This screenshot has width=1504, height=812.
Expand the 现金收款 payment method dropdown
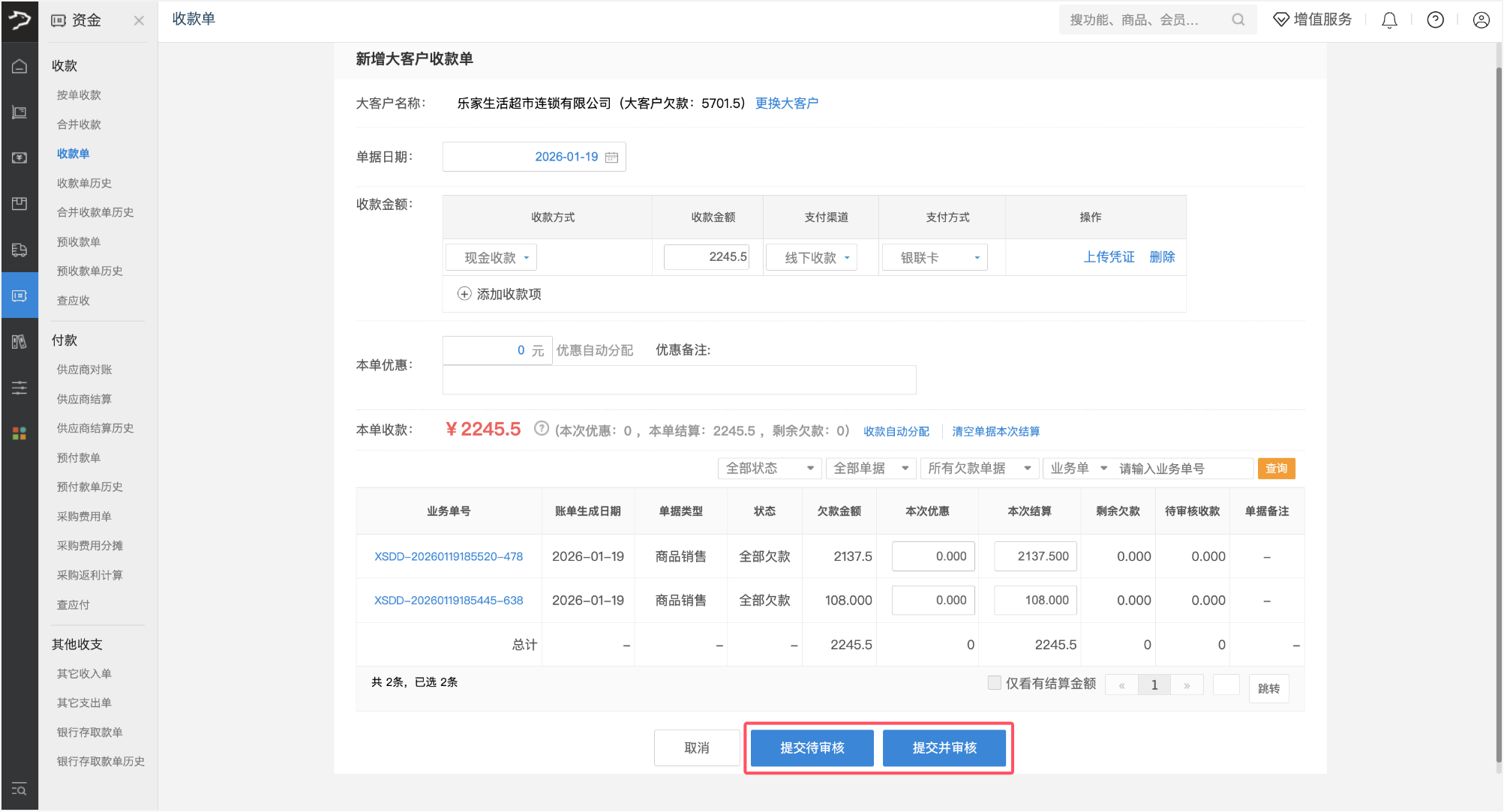493,258
